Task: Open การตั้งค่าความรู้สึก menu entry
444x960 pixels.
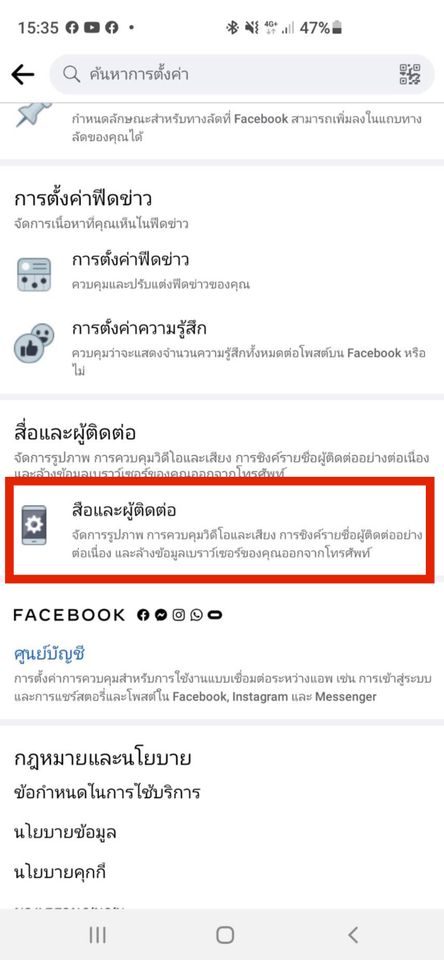Action: [222, 348]
